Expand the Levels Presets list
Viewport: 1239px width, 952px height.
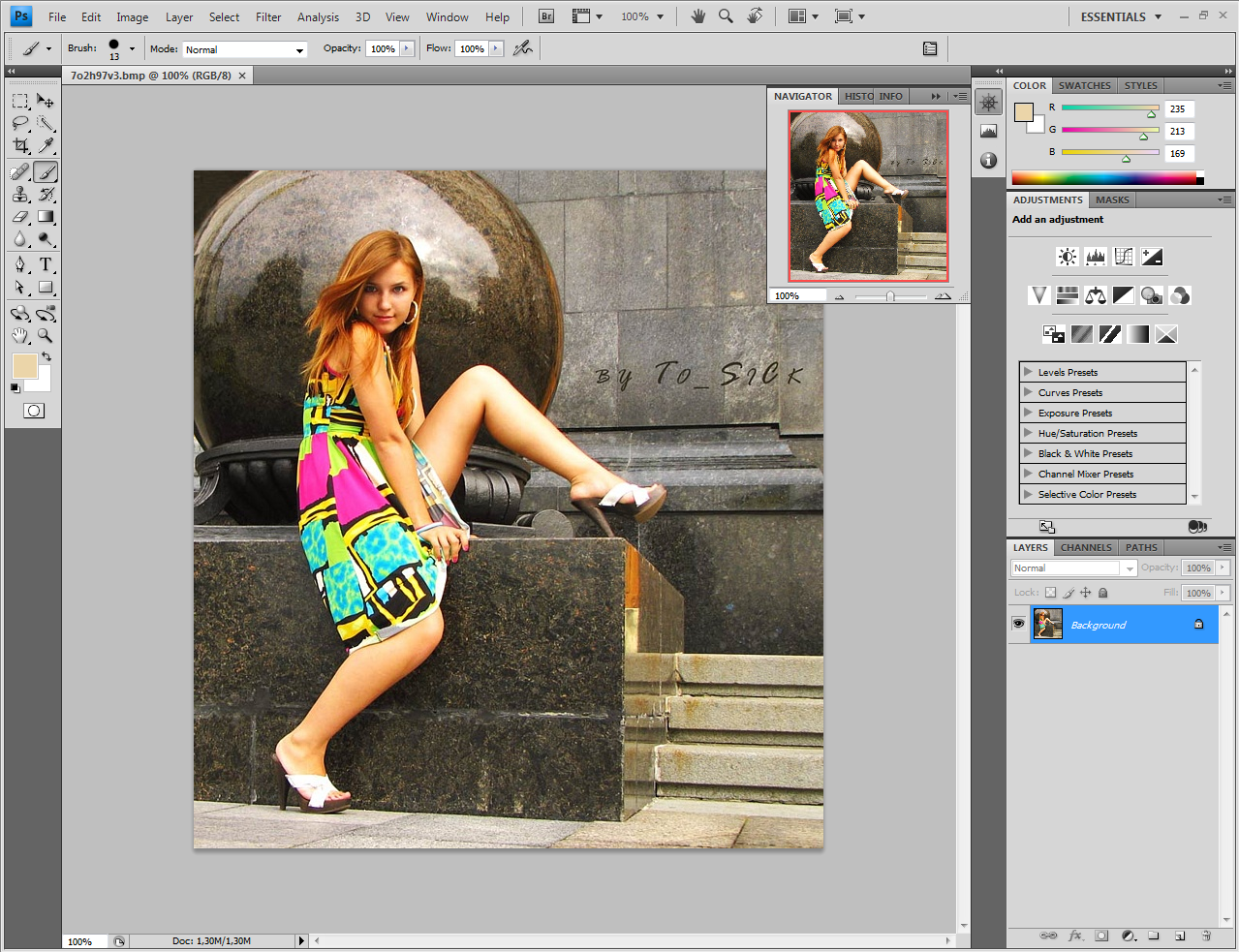(1028, 372)
